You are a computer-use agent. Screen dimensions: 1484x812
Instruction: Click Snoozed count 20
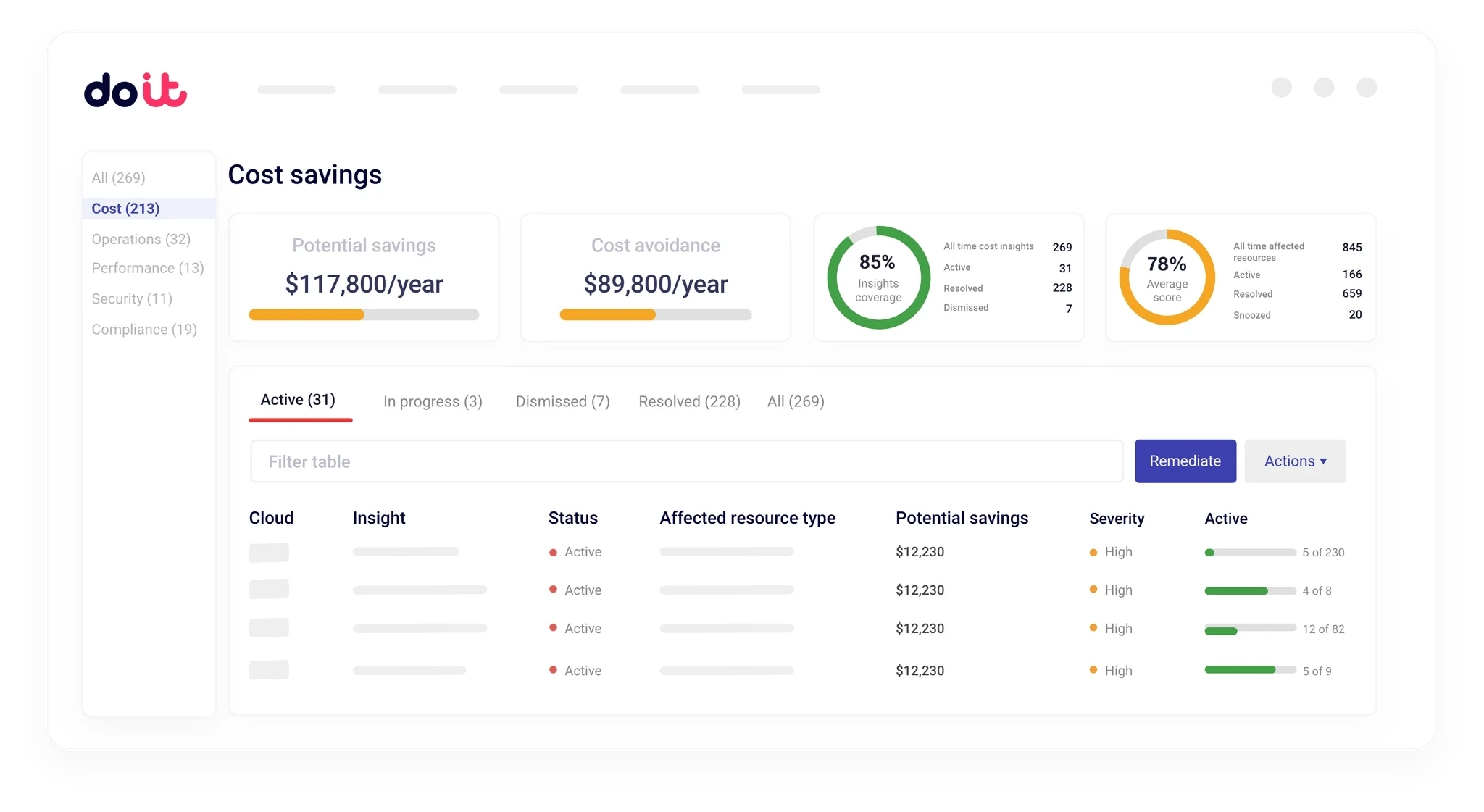1355,314
